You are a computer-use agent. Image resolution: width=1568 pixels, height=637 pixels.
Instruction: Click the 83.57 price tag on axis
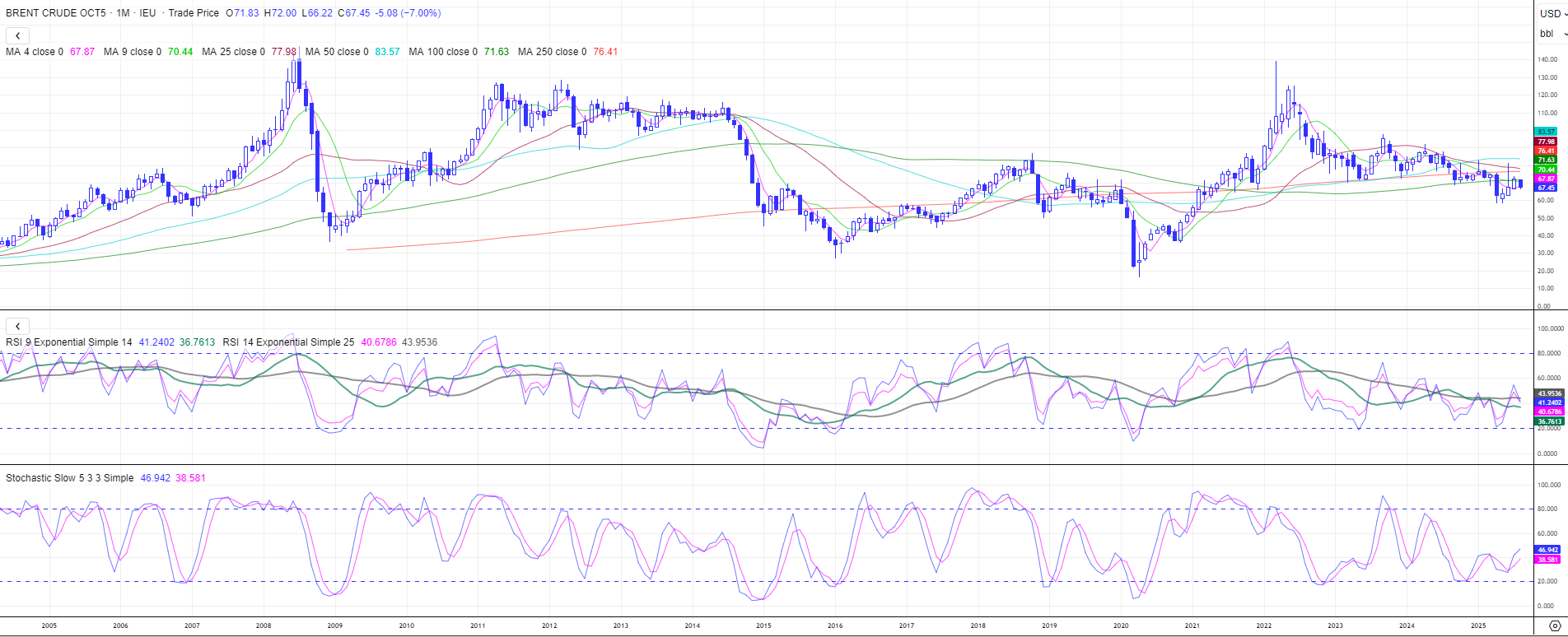[x=1546, y=132]
